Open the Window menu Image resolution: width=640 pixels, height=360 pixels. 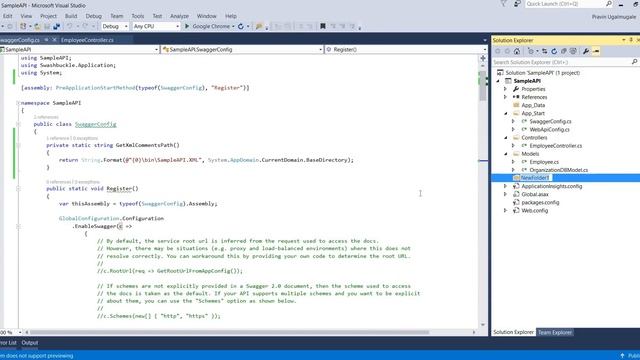click(207, 16)
